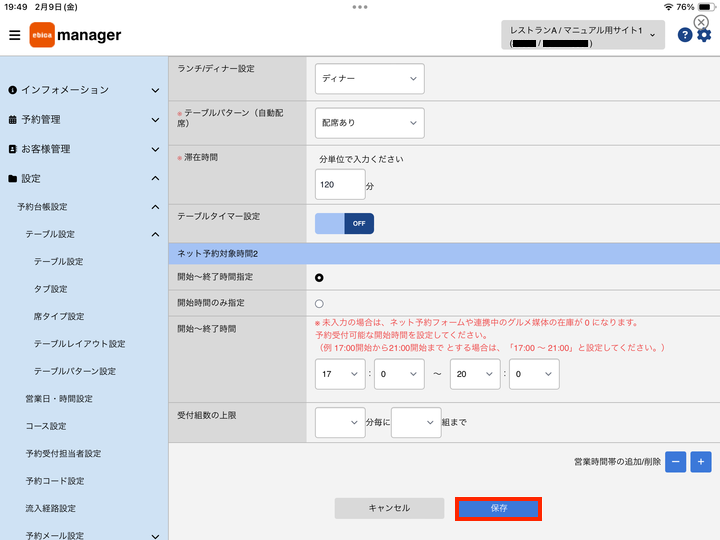Click the 受付組数の上限 label
Image resolution: width=720 pixels, height=540 pixels.
point(207,416)
